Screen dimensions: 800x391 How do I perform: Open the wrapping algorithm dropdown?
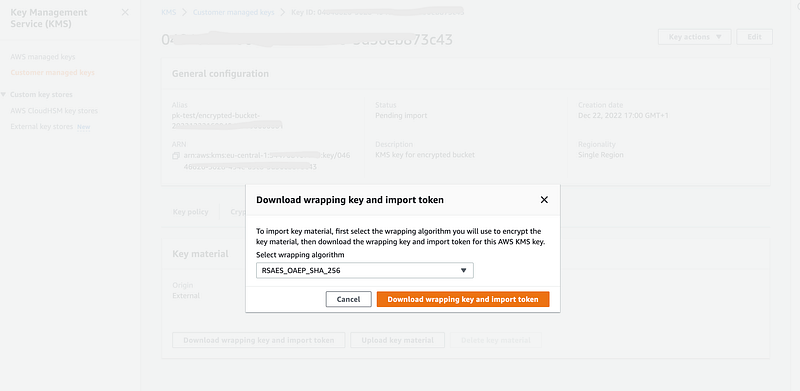point(365,271)
